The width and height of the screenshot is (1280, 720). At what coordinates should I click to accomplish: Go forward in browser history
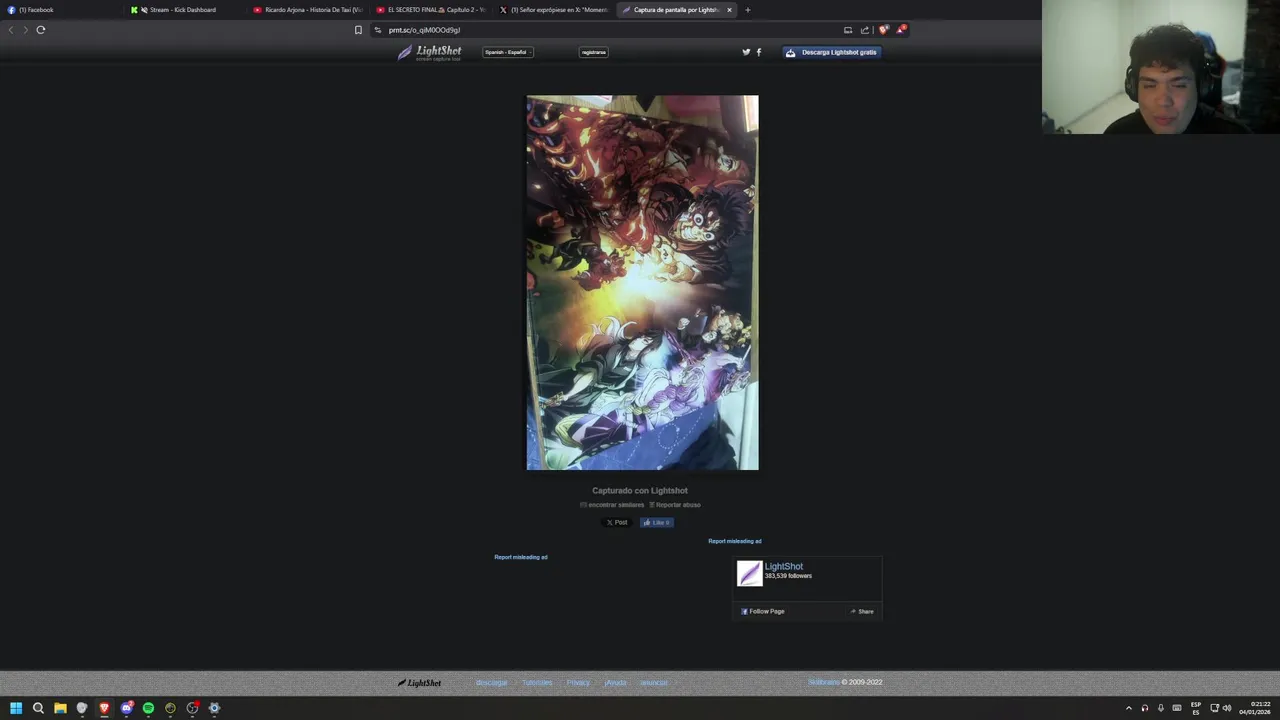point(25,30)
